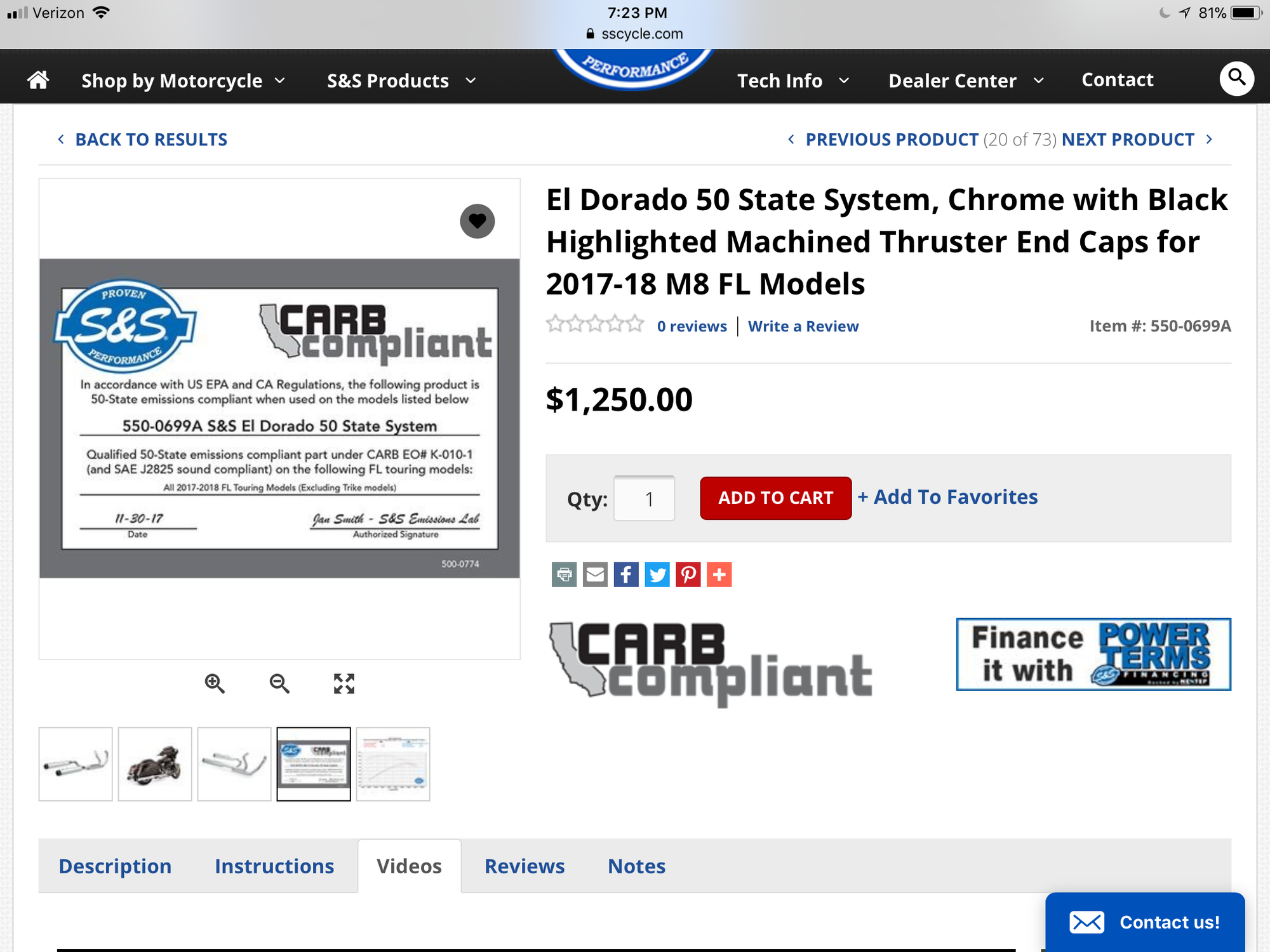This screenshot has width=1270, height=952.
Task: Share via the email envelope icon
Action: (595, 574)
